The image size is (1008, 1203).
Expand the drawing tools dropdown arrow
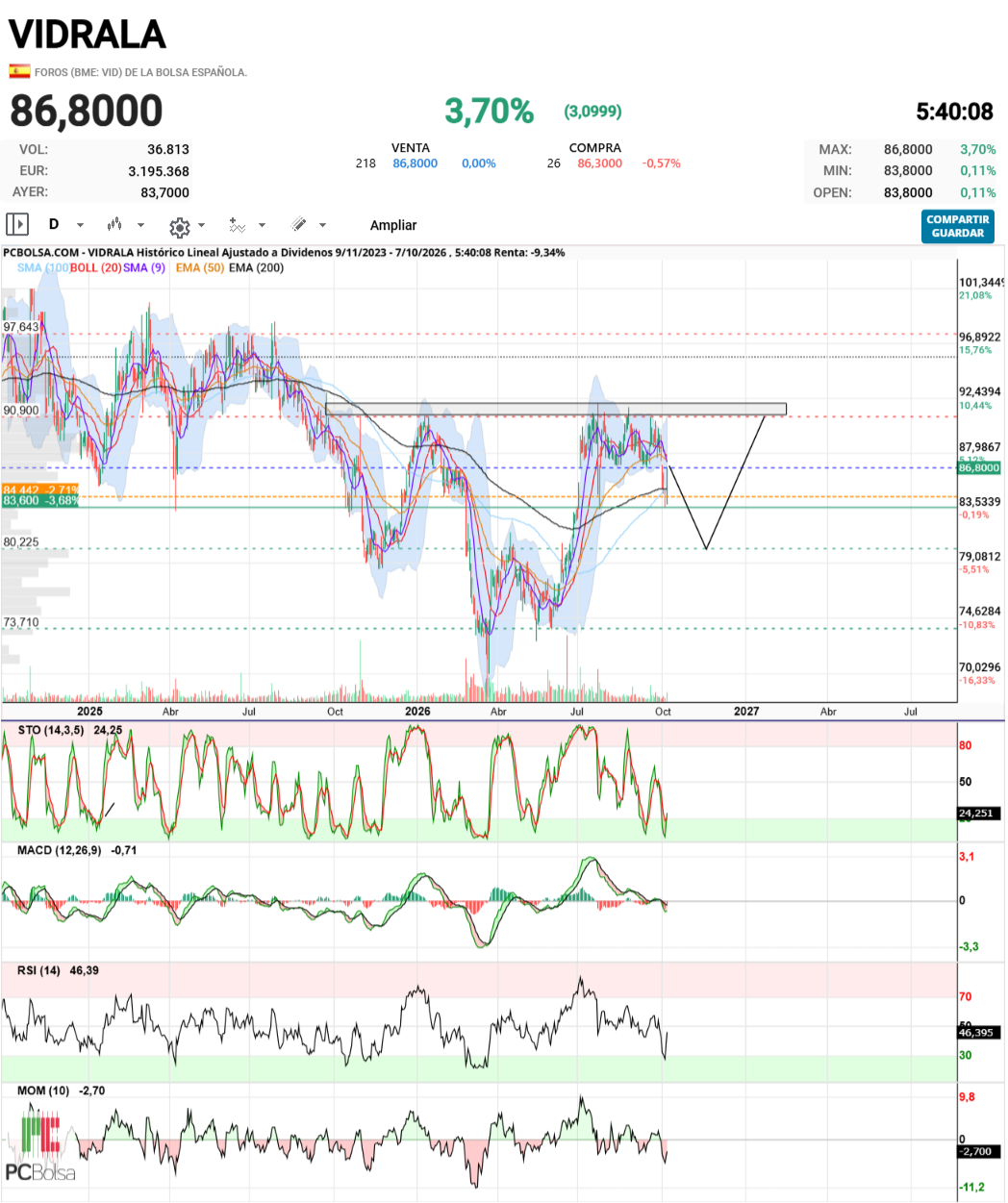[322, 226]
